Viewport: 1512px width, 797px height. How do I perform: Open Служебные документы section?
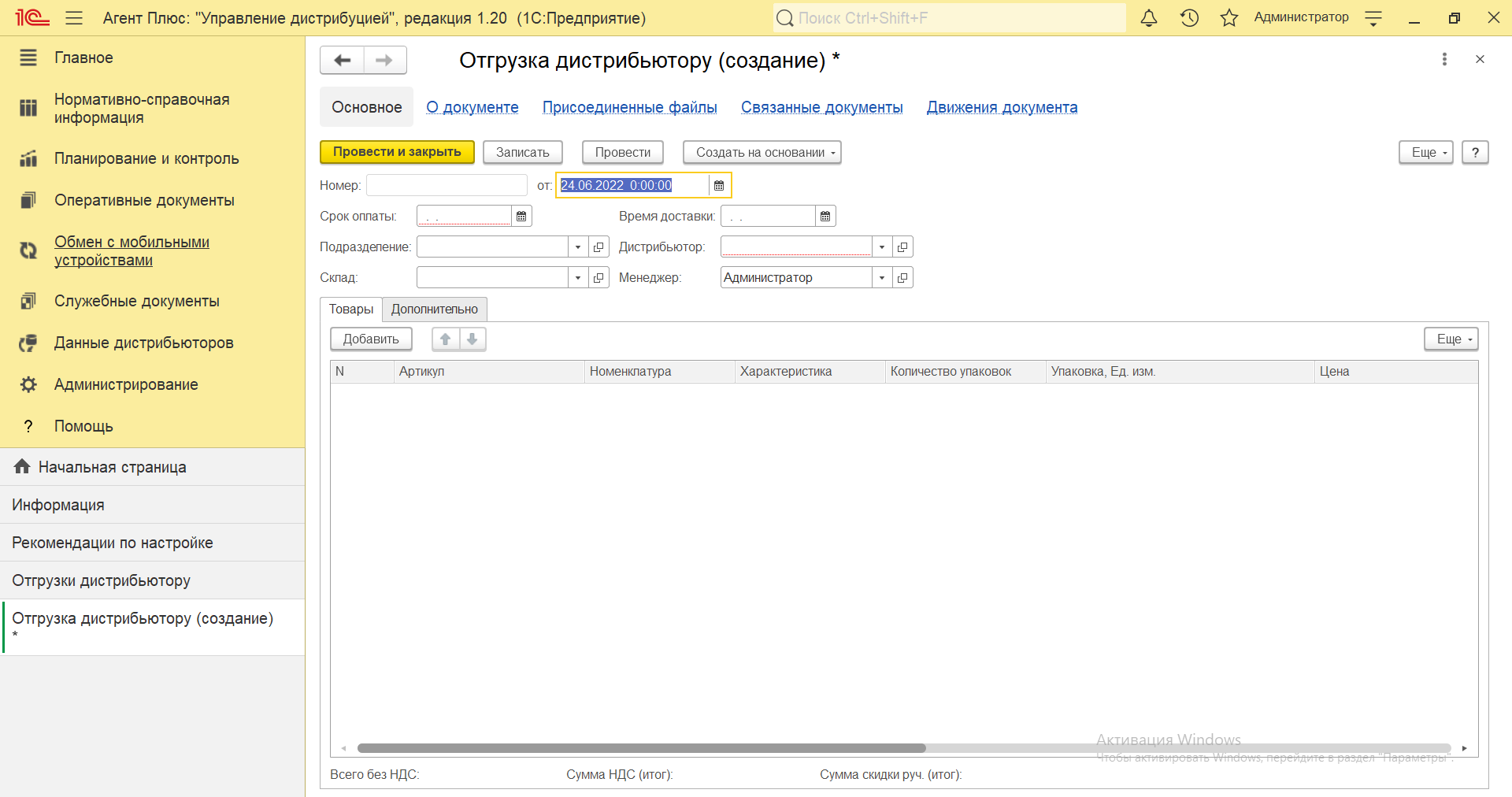coord(153,301)
